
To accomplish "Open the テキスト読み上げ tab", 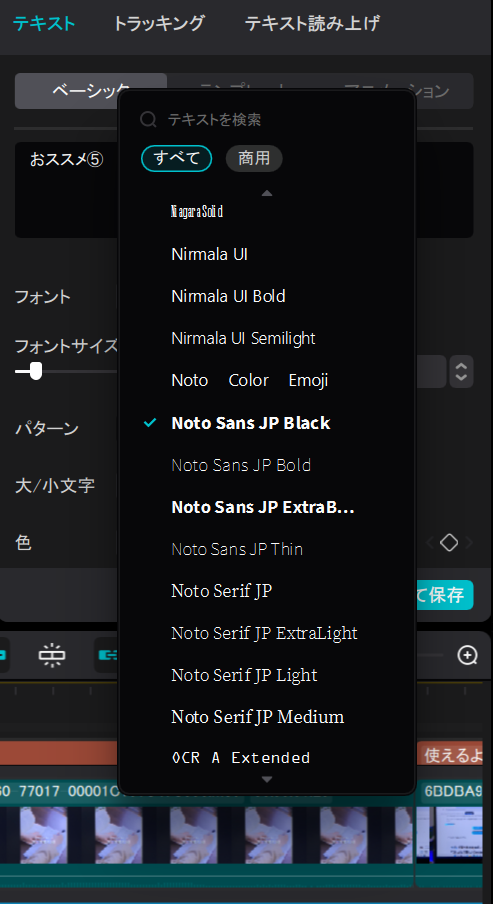I will 312,24.
